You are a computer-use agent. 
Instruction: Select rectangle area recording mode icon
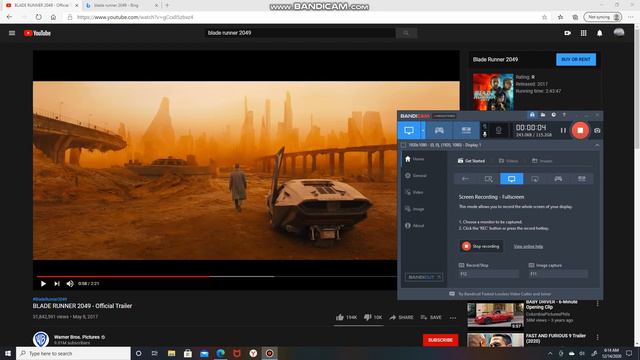click(489, 179)
